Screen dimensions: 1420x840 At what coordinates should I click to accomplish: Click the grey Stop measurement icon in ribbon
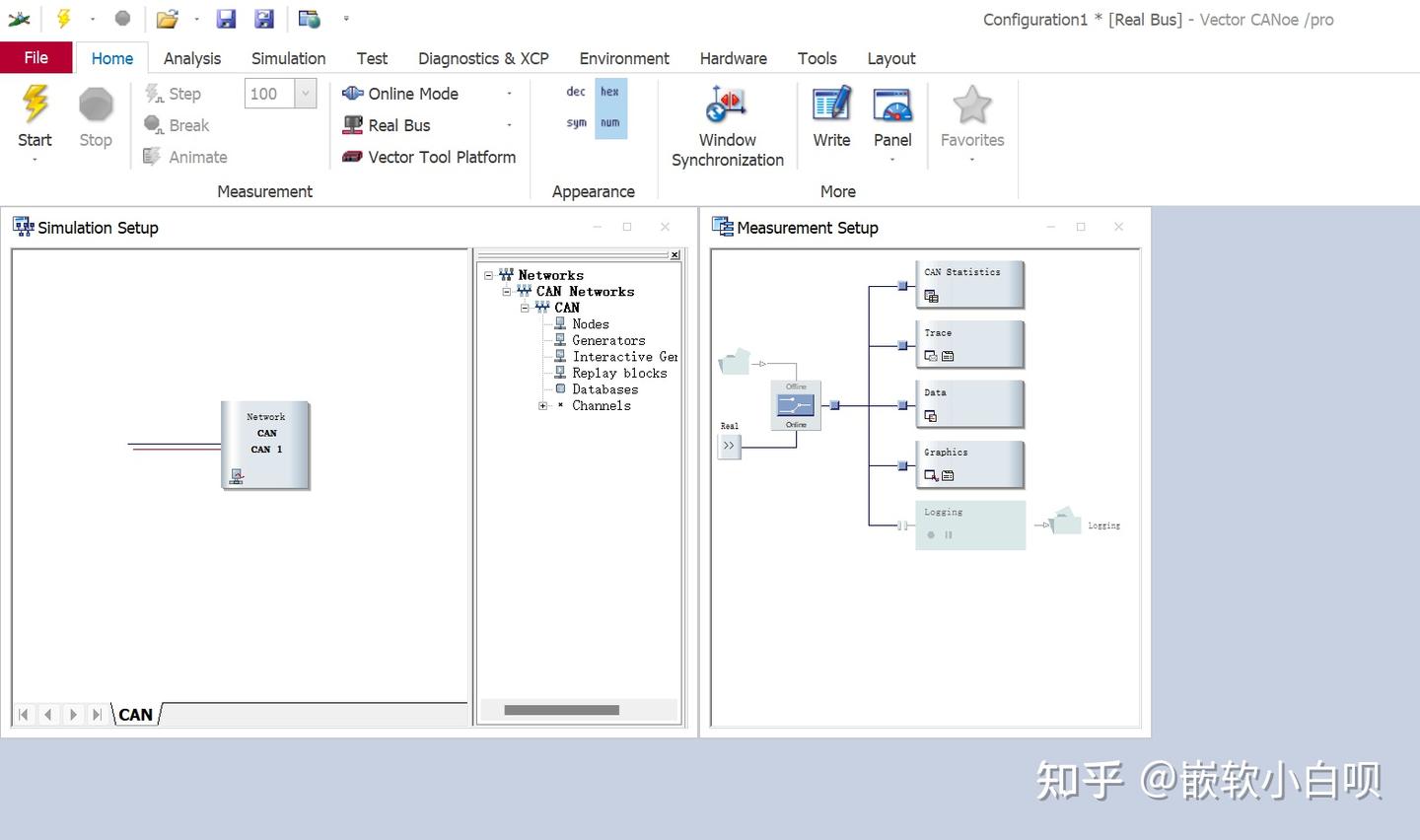pos(96,105)
